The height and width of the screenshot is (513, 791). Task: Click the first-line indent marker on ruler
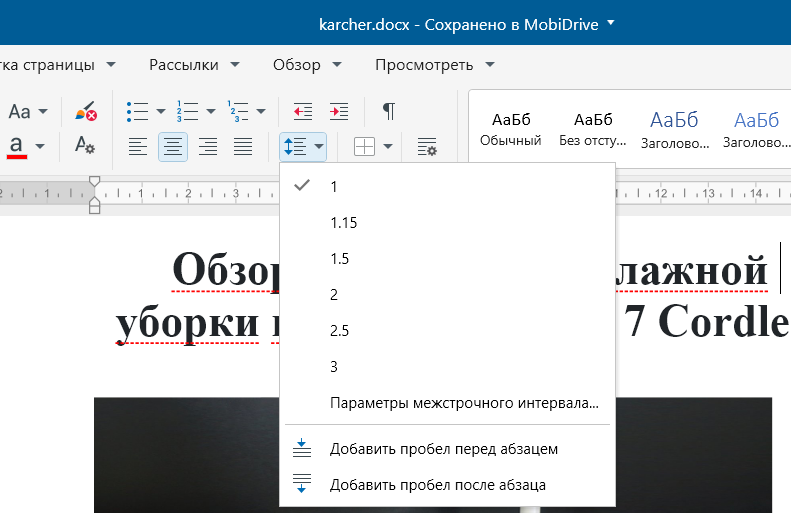pyautogui.click(x=94, y=181)
